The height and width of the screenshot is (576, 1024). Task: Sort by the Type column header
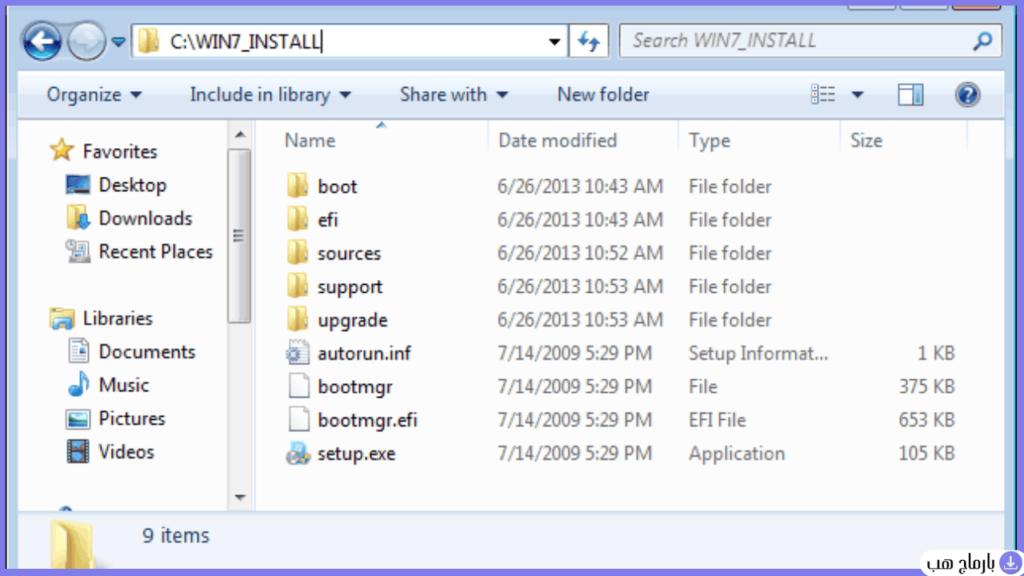(x=709, y=140)
